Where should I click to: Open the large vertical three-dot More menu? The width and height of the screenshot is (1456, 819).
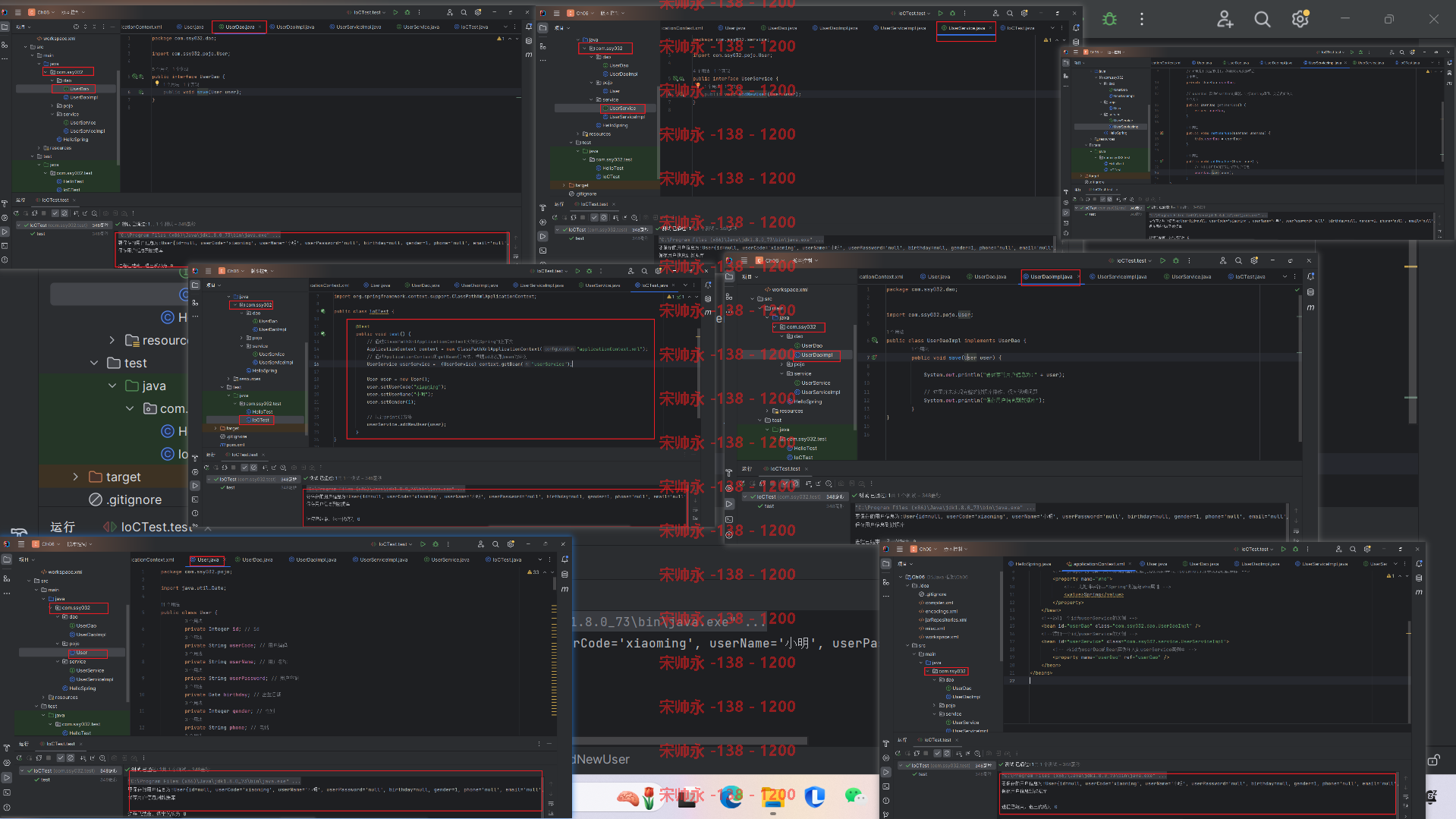pos(1141,19)
